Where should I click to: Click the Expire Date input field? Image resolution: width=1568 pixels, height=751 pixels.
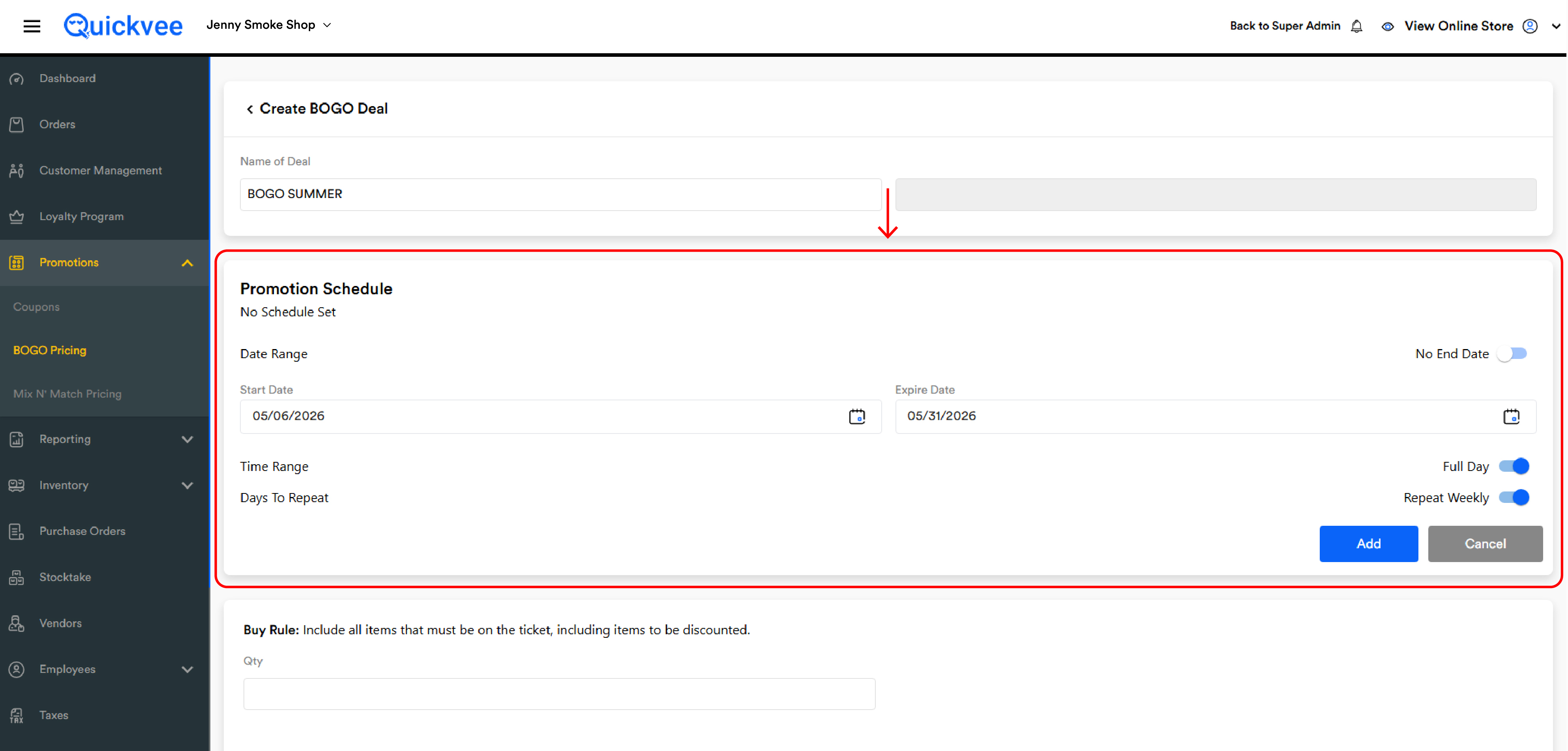[1215, 417]
